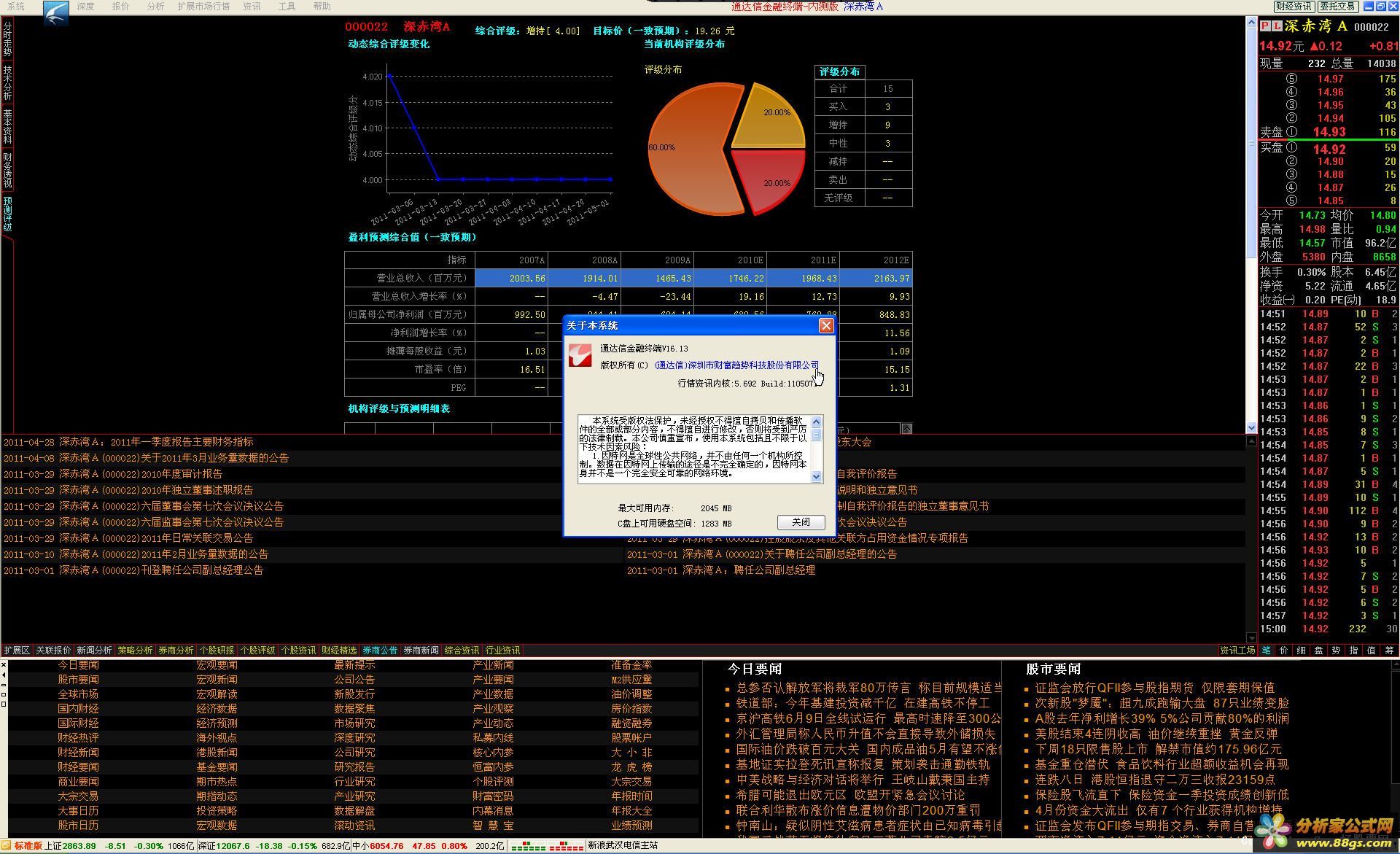Open the 扩展市场行情 menu

[x=203, y=6]
